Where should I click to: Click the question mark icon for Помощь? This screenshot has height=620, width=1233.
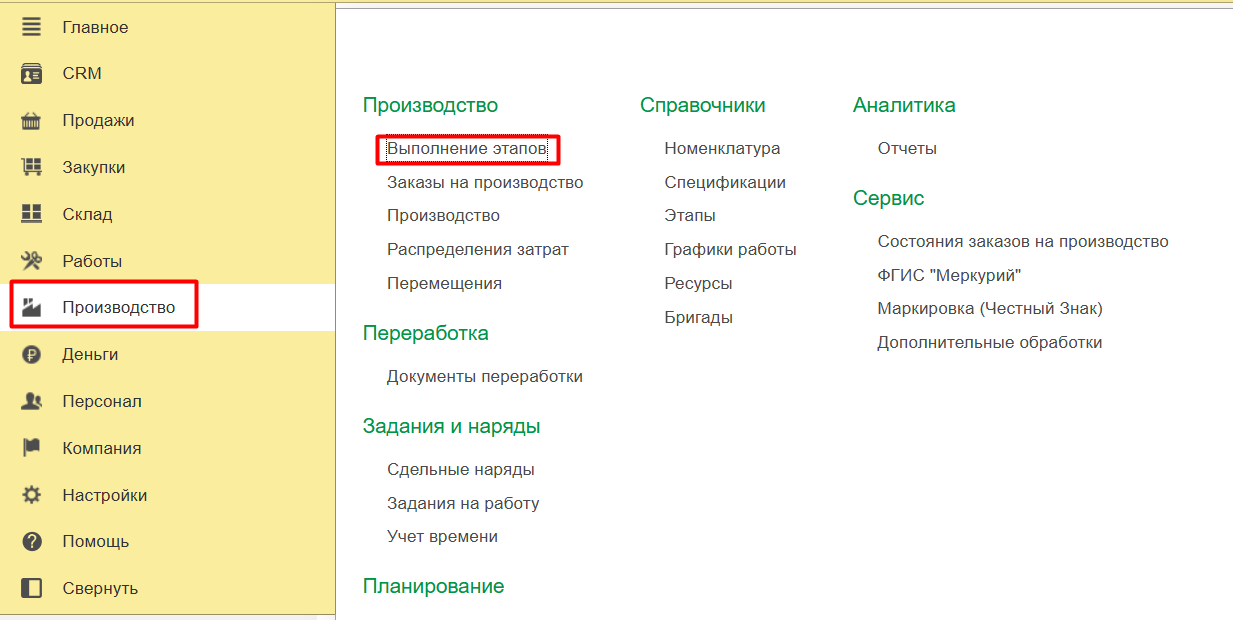pyautogui.click(x=32, y=541)
